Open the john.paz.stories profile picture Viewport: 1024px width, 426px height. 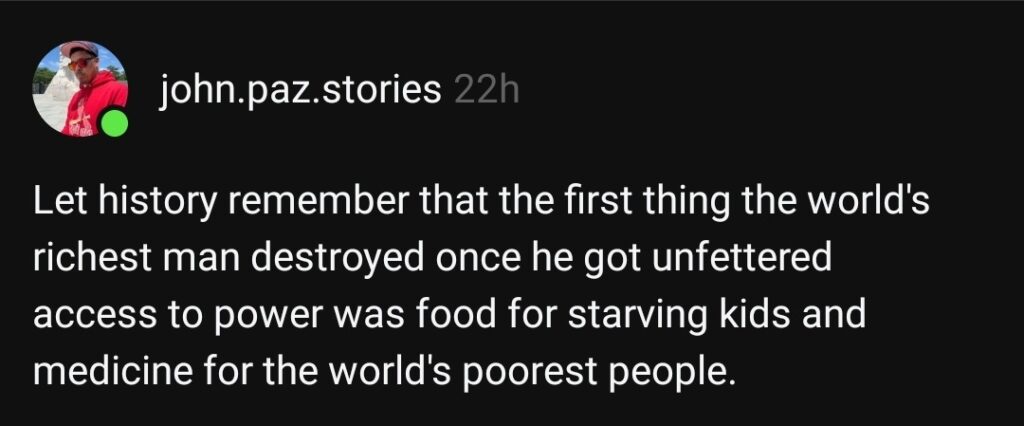(80, 89)
